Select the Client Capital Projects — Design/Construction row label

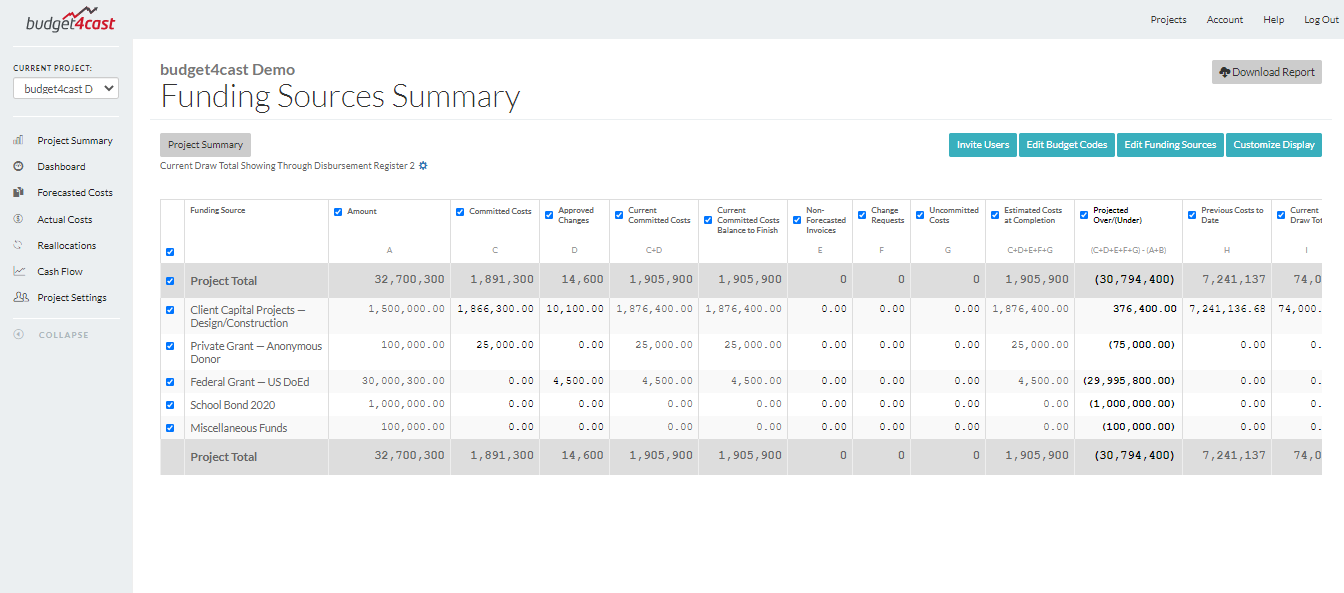click(248, 317)
